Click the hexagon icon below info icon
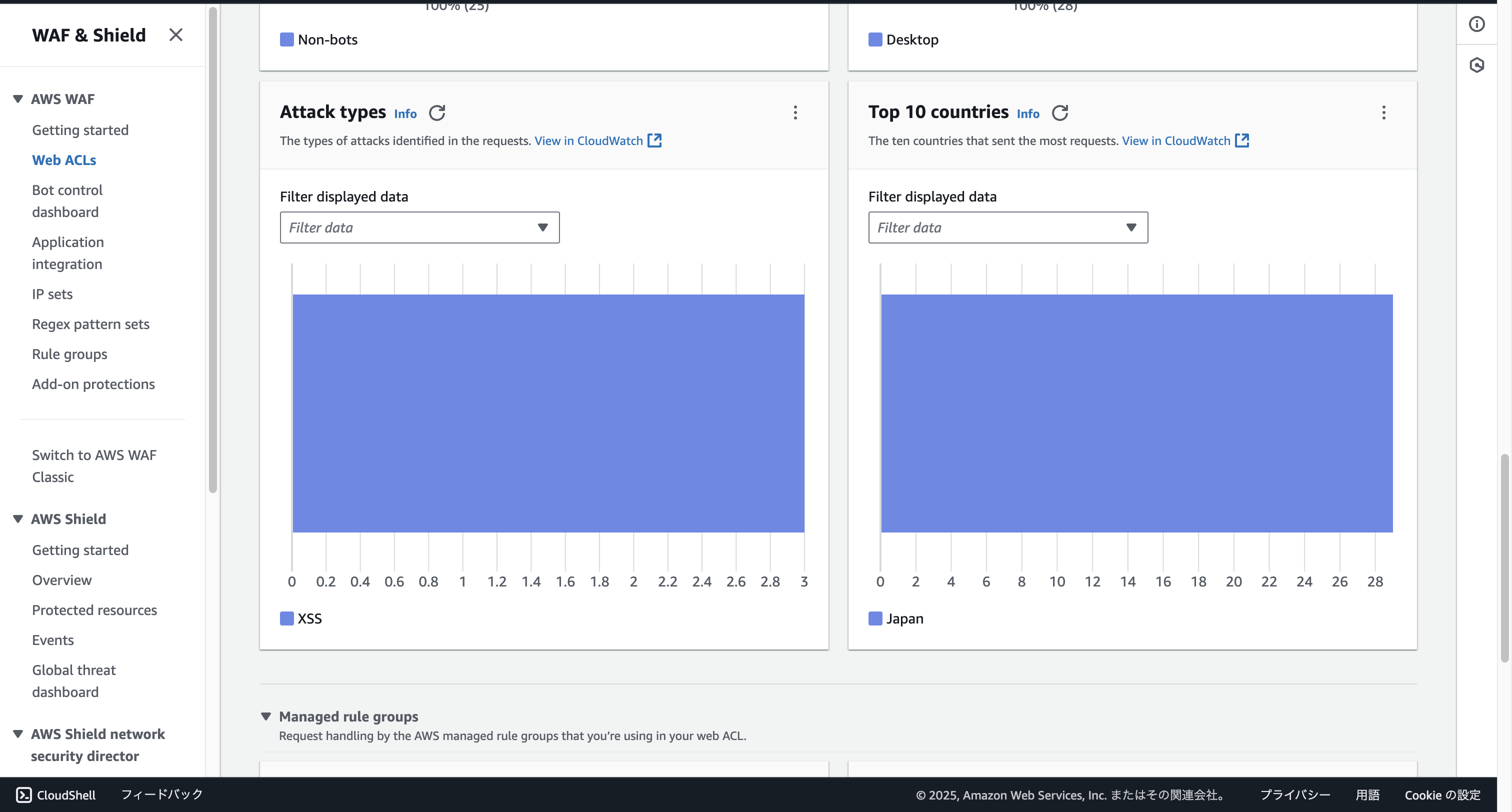Viewport: 1512px width, 812px height. click(x=1477, y=64)
